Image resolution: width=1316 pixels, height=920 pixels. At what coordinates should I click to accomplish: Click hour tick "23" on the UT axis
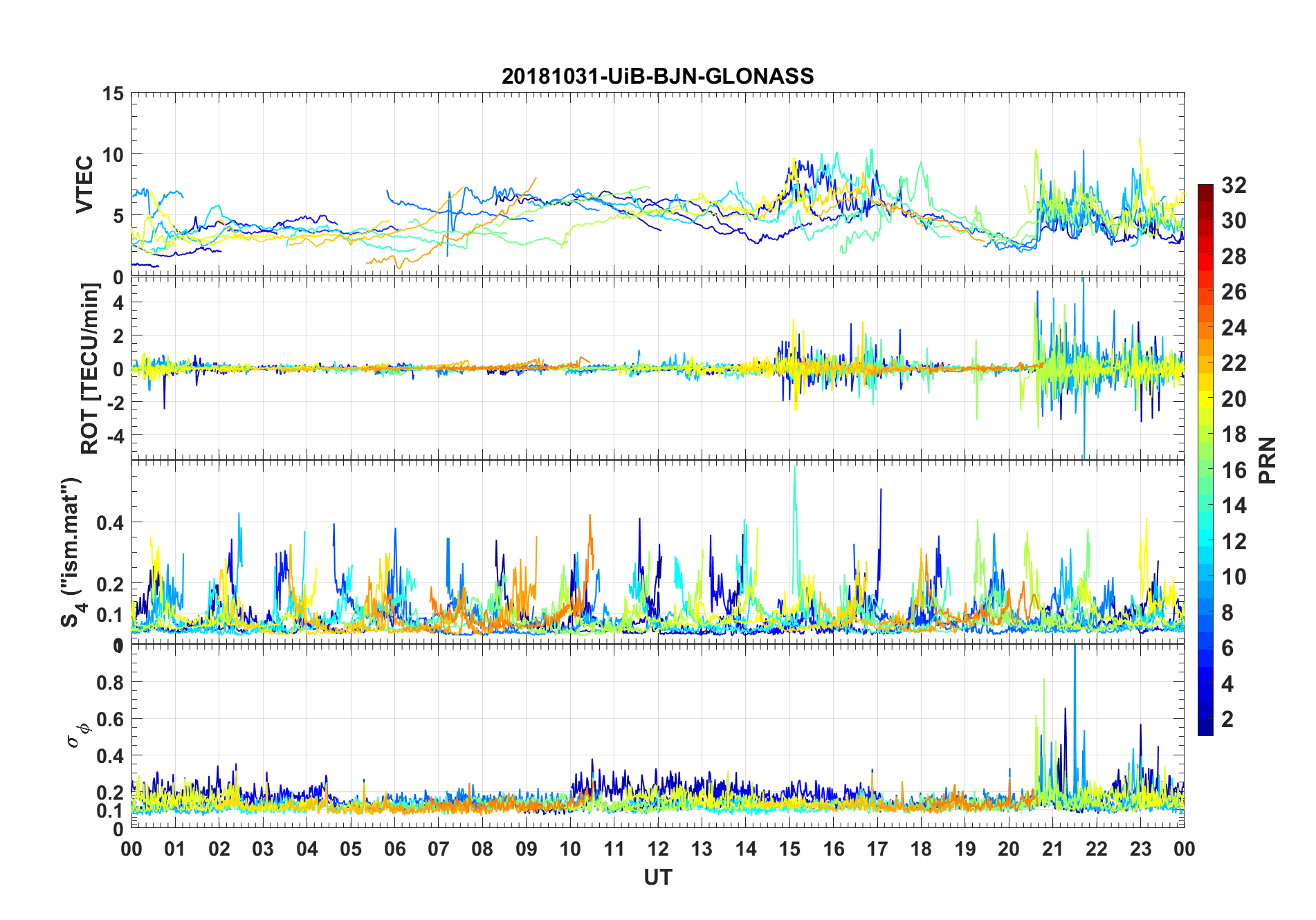1140,849
